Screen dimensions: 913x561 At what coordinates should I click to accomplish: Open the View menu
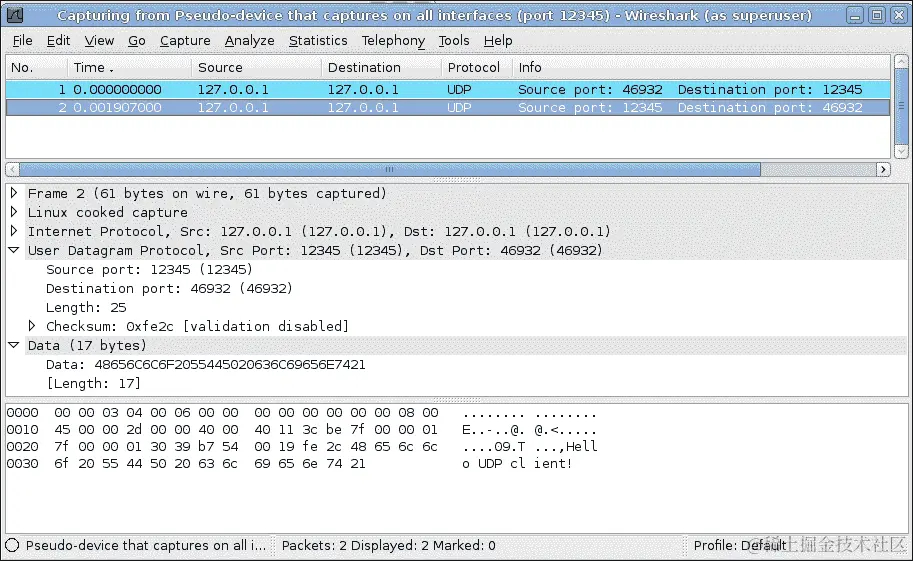(99, 40)
